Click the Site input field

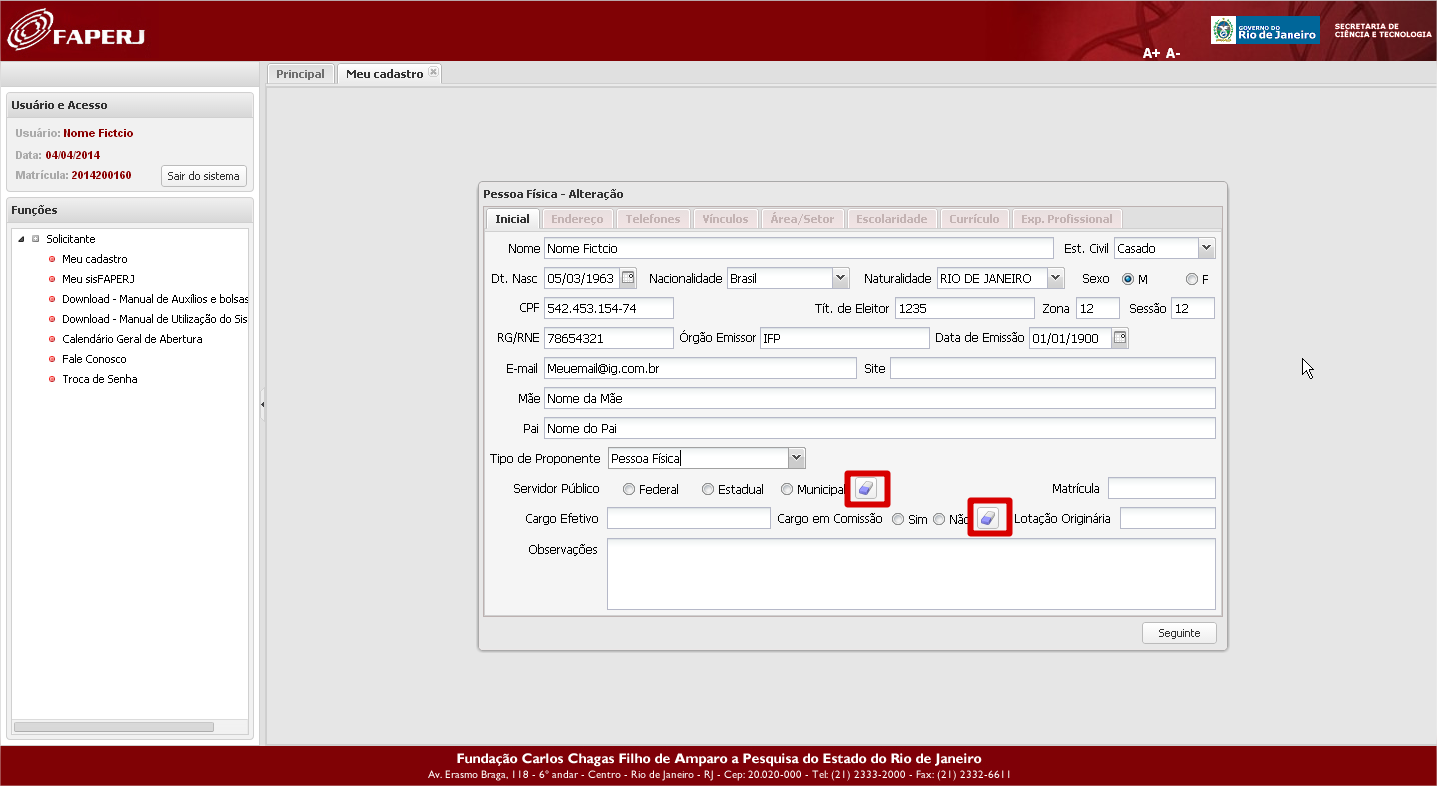[x=1053, y=368]
